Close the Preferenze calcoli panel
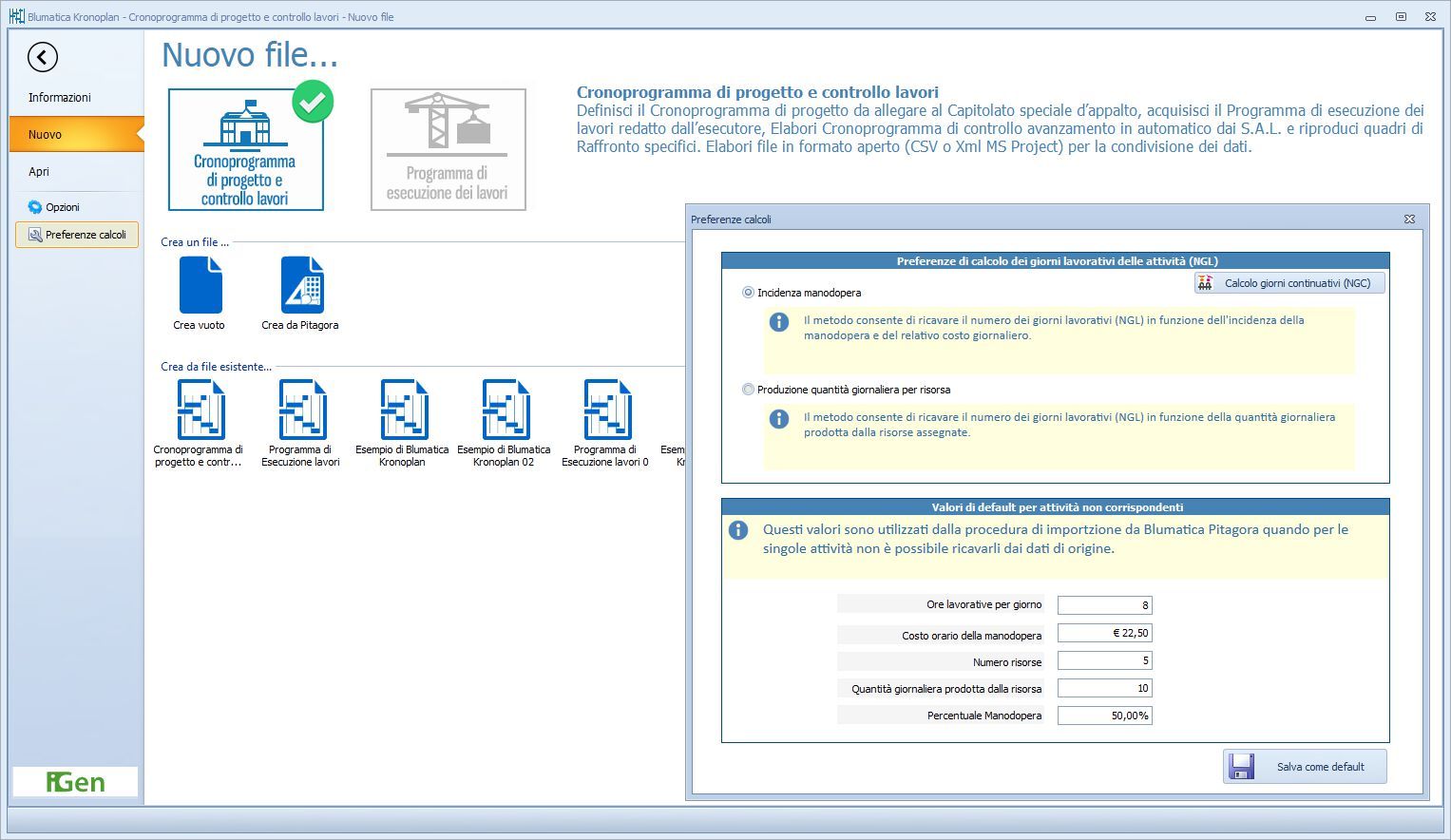1451x840 pixels. 1409,220
